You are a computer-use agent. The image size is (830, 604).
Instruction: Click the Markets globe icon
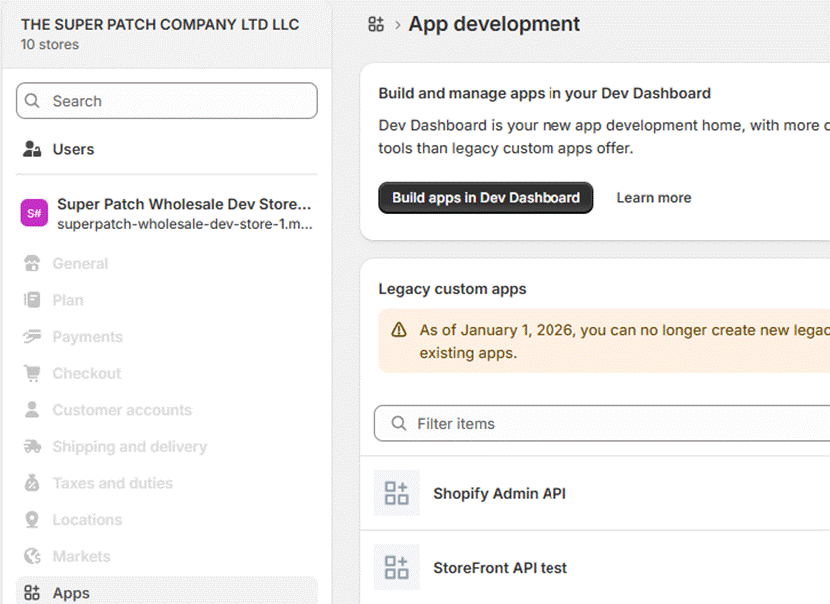click(32, 556)
